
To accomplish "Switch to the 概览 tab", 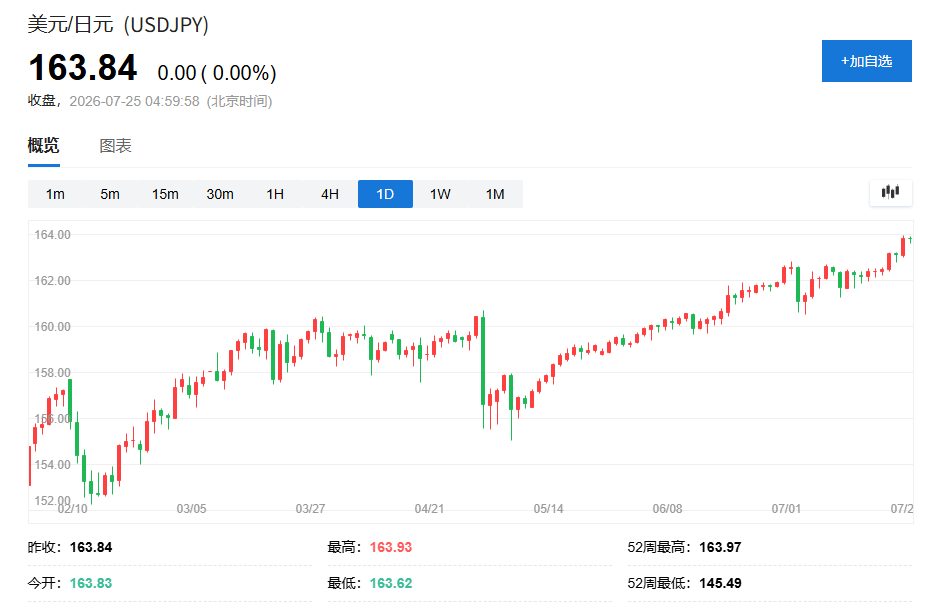I will pos(44,145).
